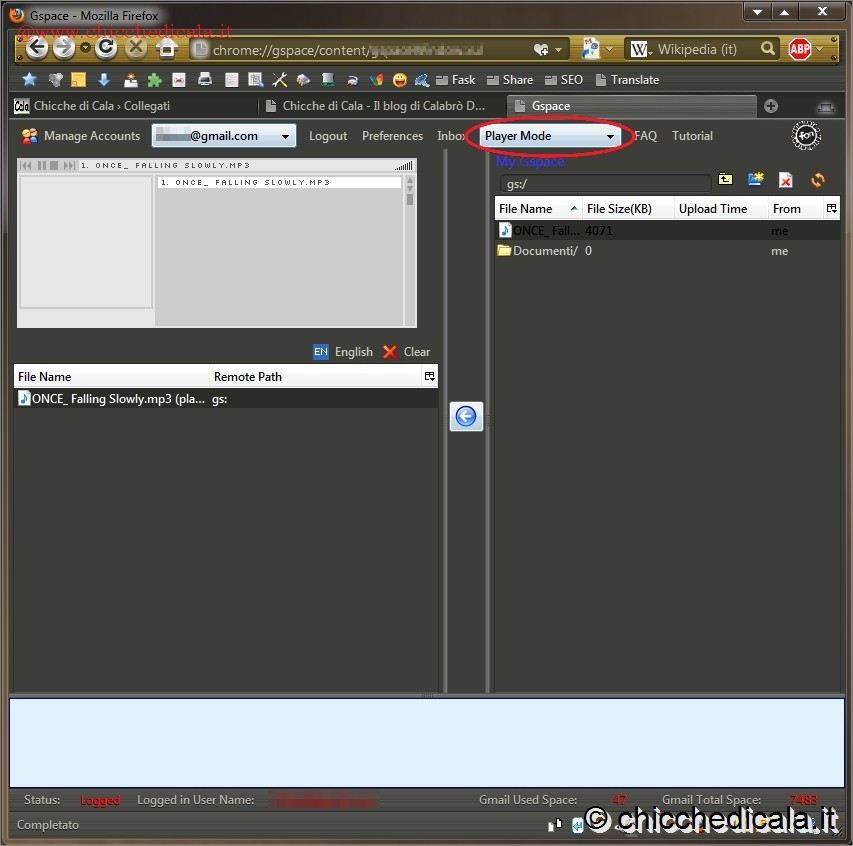The width and height of the screenshot is (853, 846).
Task: Click Manage Accounts
Action: click(81, 136)
